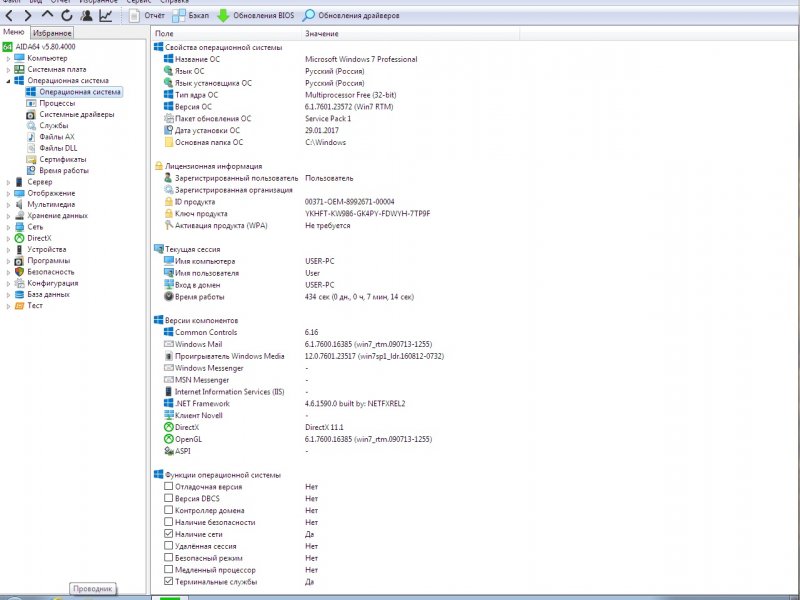Collapse the Операционная система node

click(x=8, y=81)
